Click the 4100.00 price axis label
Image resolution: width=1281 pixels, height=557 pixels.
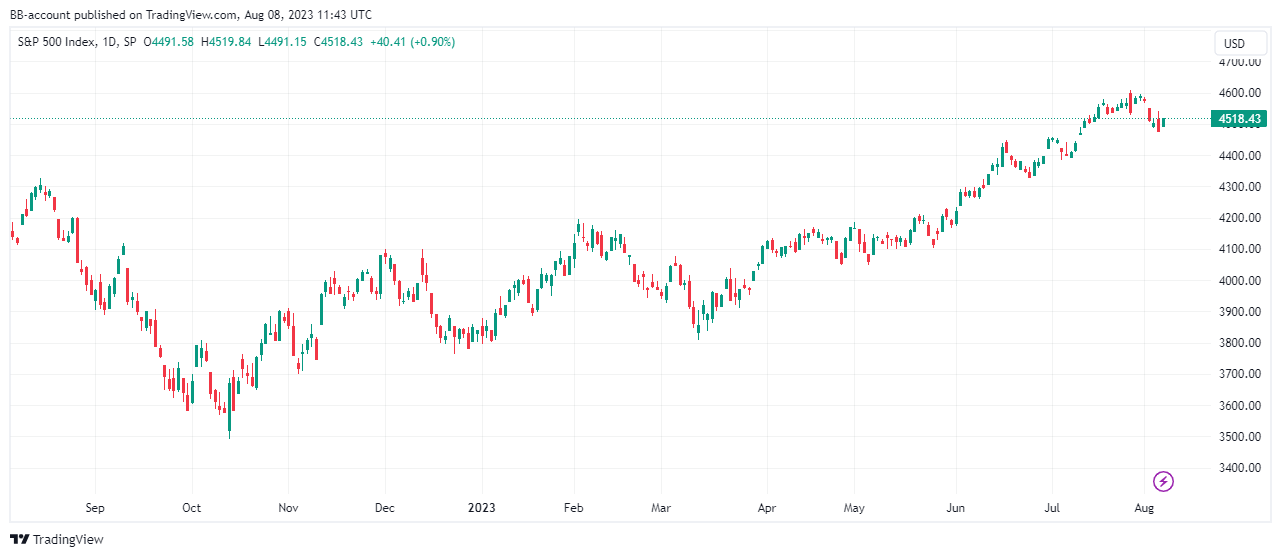(x=1238, y=249)
